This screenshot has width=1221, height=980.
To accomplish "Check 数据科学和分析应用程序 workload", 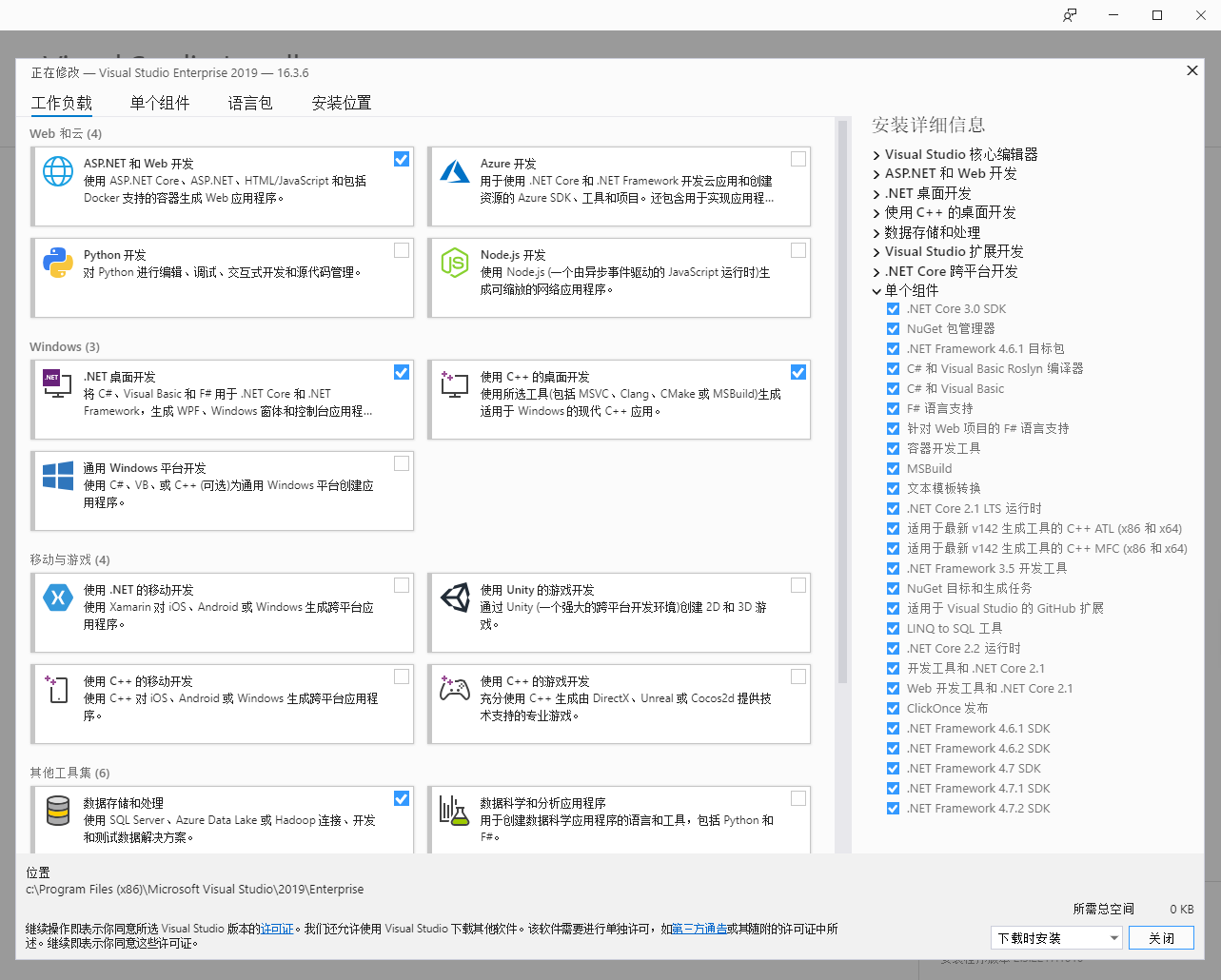I will [798, 798].
